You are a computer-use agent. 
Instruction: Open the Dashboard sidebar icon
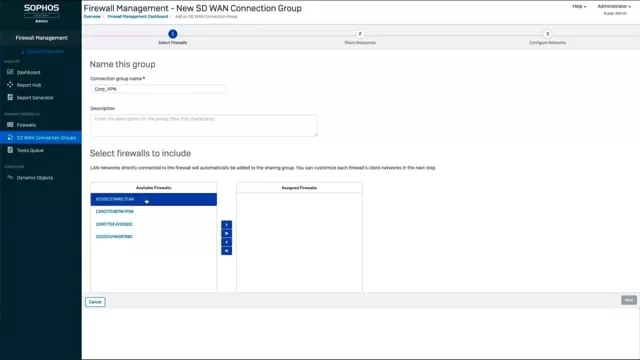pyautogui.click(x=10, y=72)
